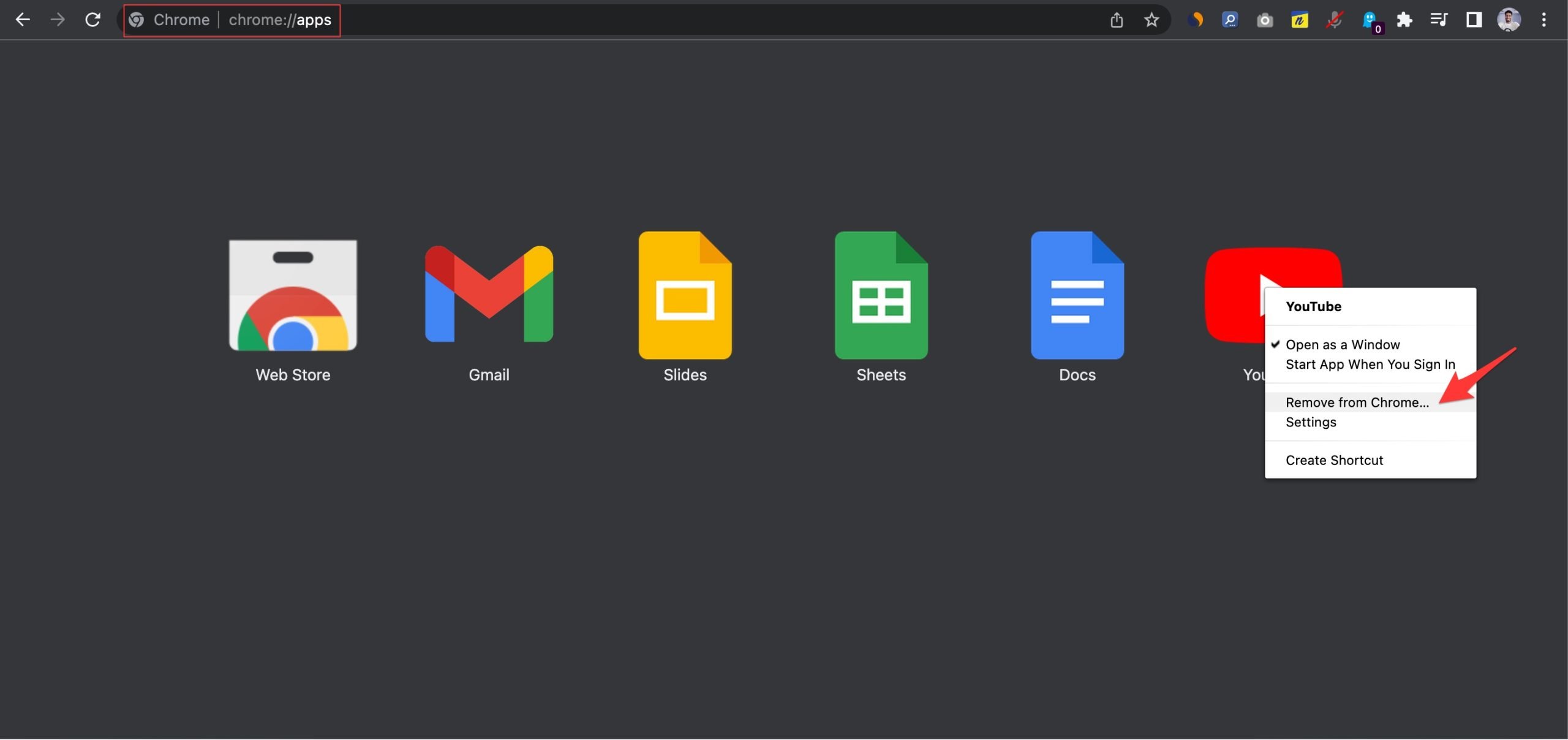The width and height of the screenshot is (1568, 740).
Task: Choose Create Shortcut
Action: [1370, 460]
